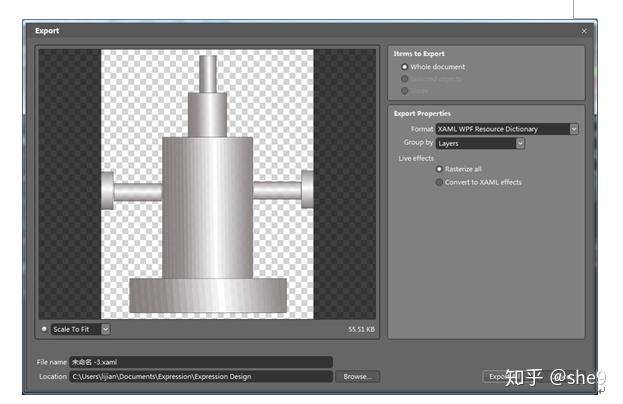The image size is (623, 404).
Task: Click the Location path input field
Action: point(201,377)
